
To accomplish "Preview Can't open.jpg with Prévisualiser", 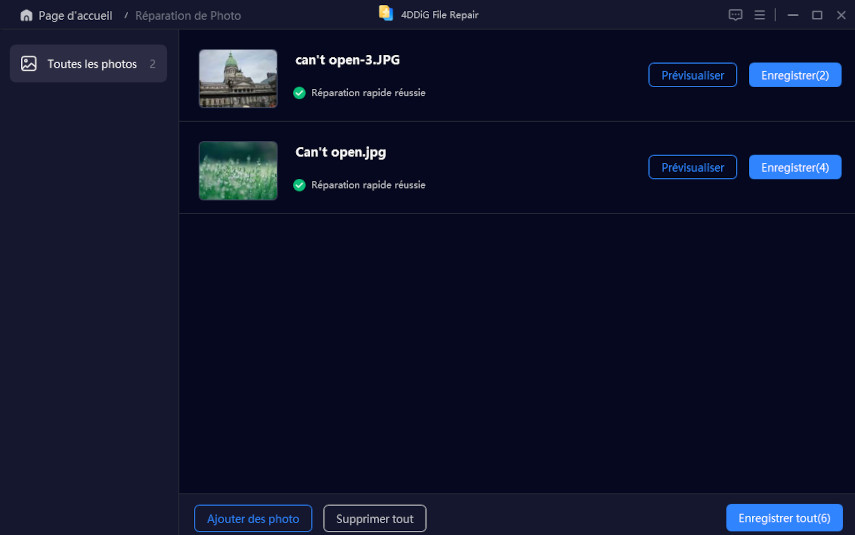I will click(693, 167).
